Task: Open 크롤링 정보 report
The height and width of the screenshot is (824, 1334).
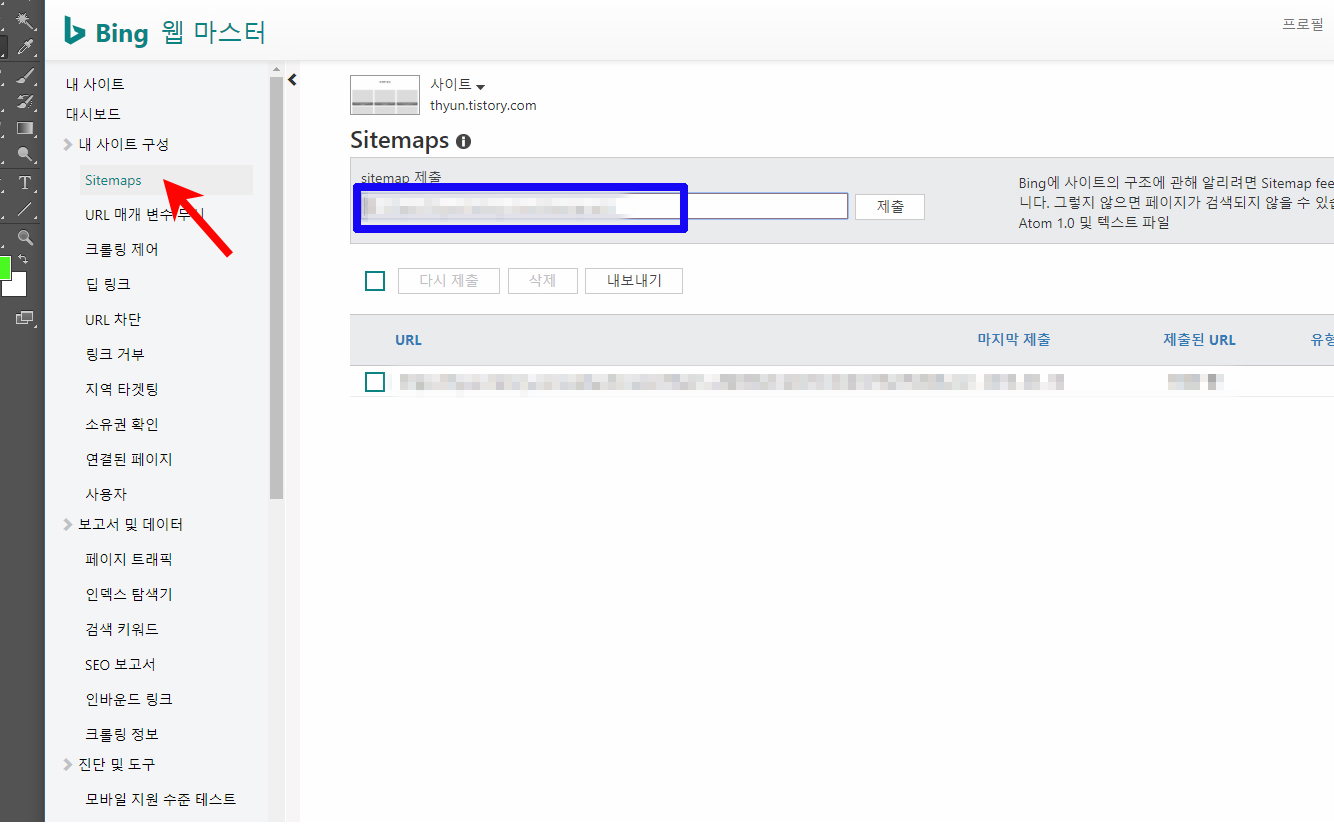Action: (122, 735)
